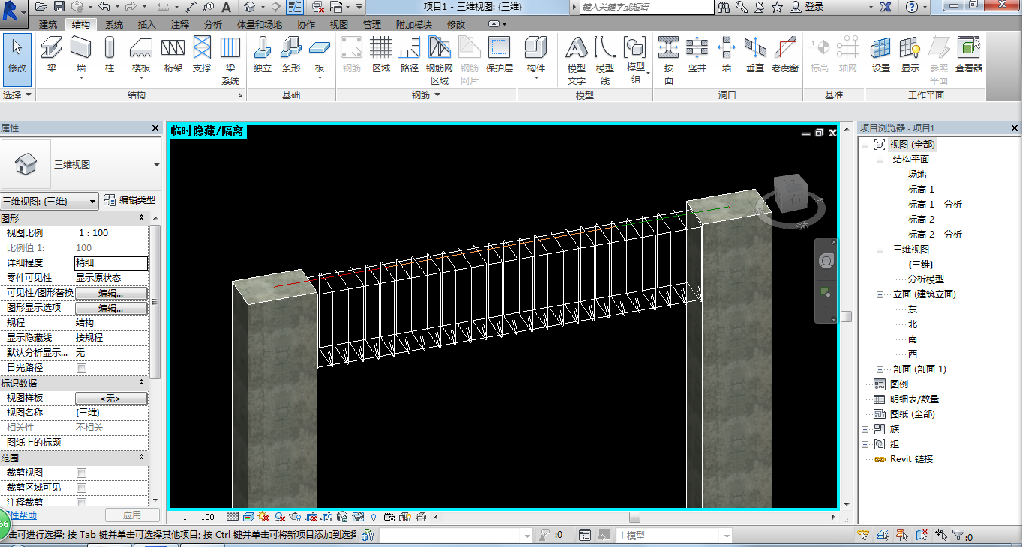Click the 编辑类型 button
Screen dimensions: 1022x547
(129, 201)
